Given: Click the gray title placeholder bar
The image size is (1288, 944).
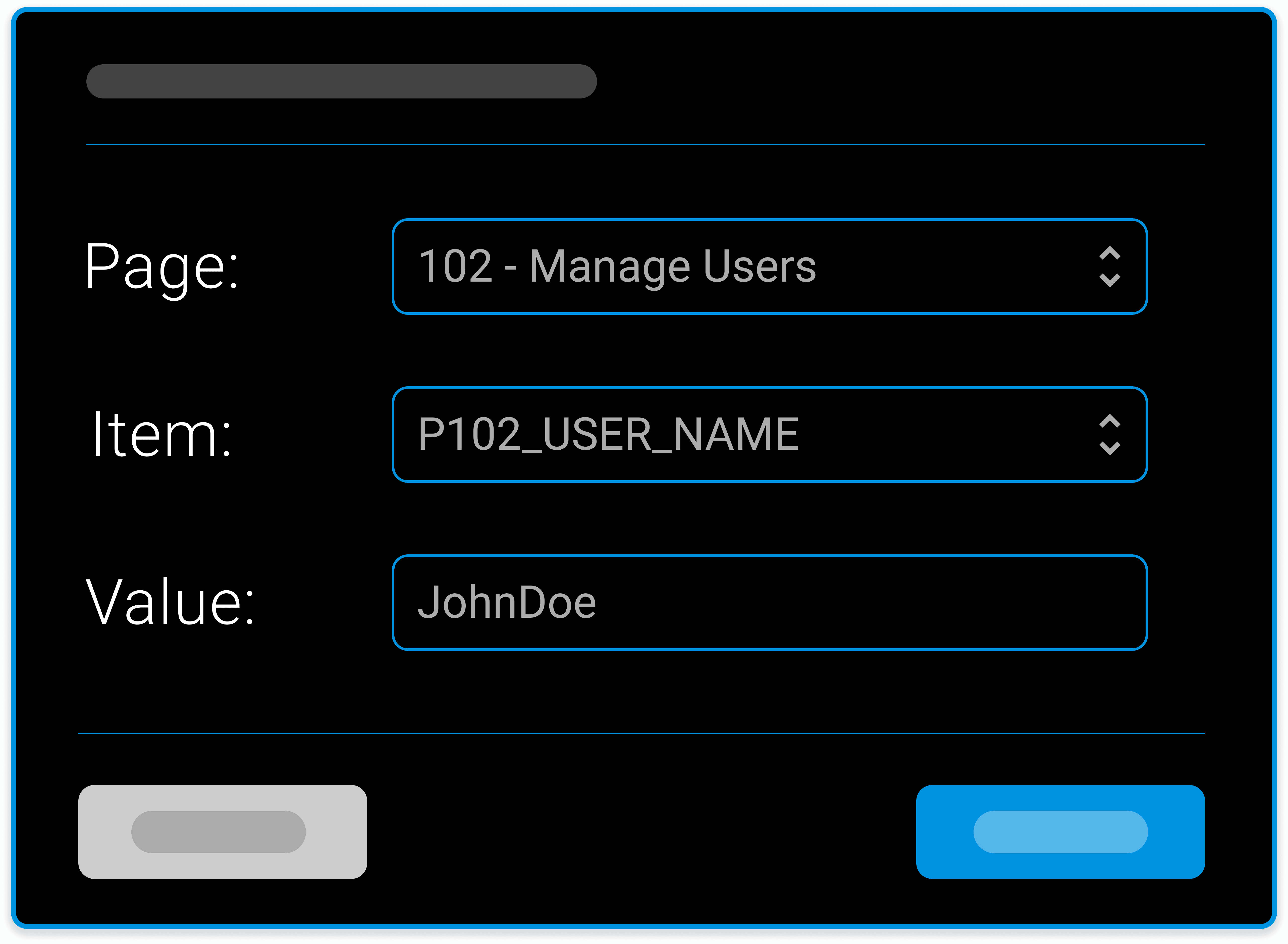Looking at the screenshot, I should pos(341,81).
